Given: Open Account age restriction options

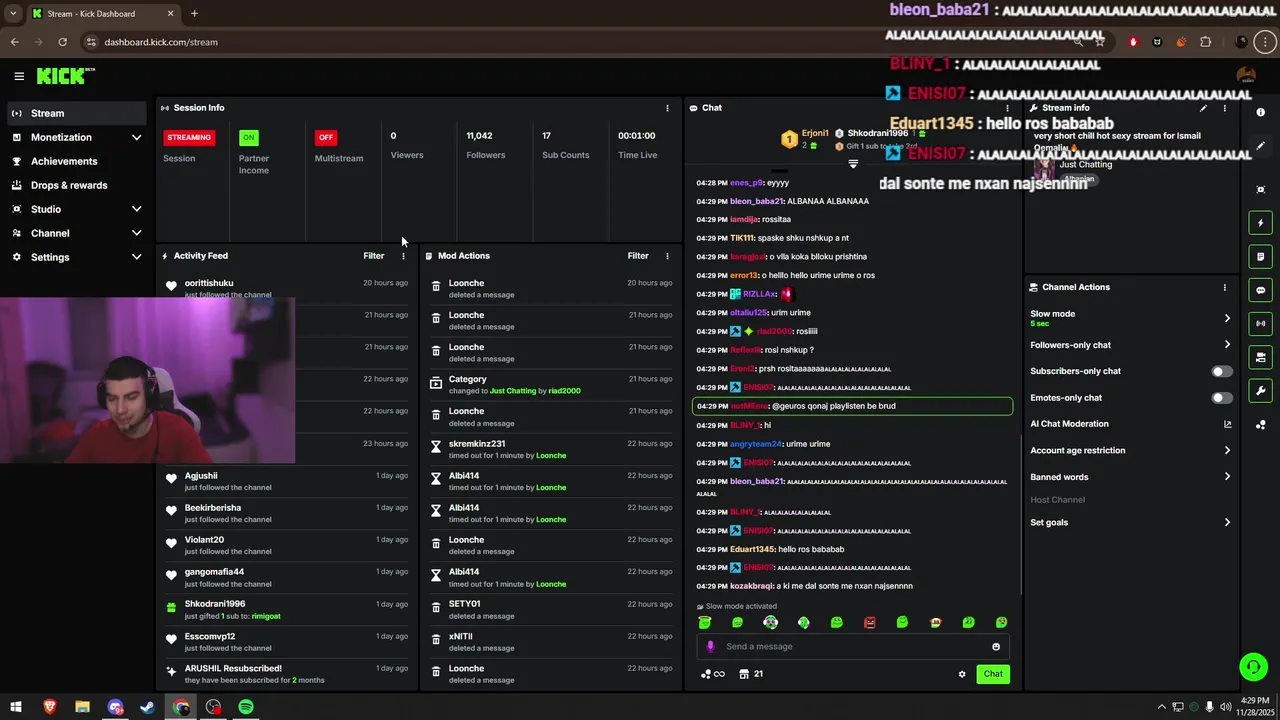Looking at the screenshot, I should coord(1227,451).
